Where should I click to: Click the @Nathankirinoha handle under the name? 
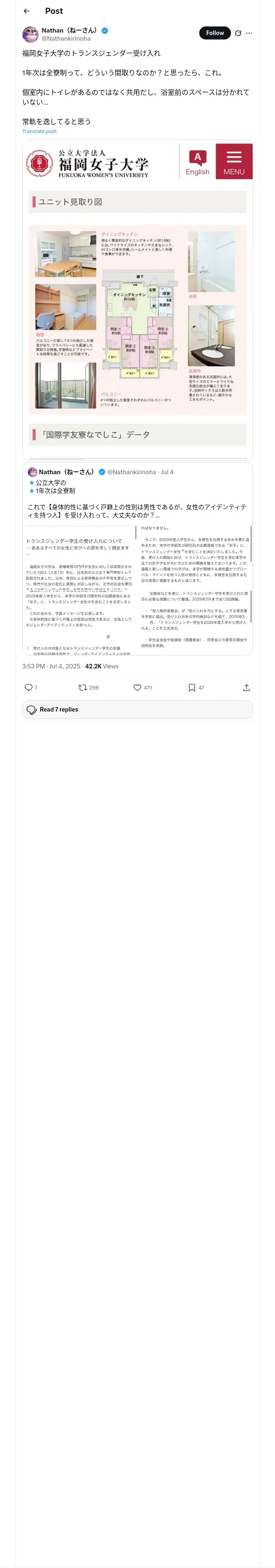coord(66,38)
